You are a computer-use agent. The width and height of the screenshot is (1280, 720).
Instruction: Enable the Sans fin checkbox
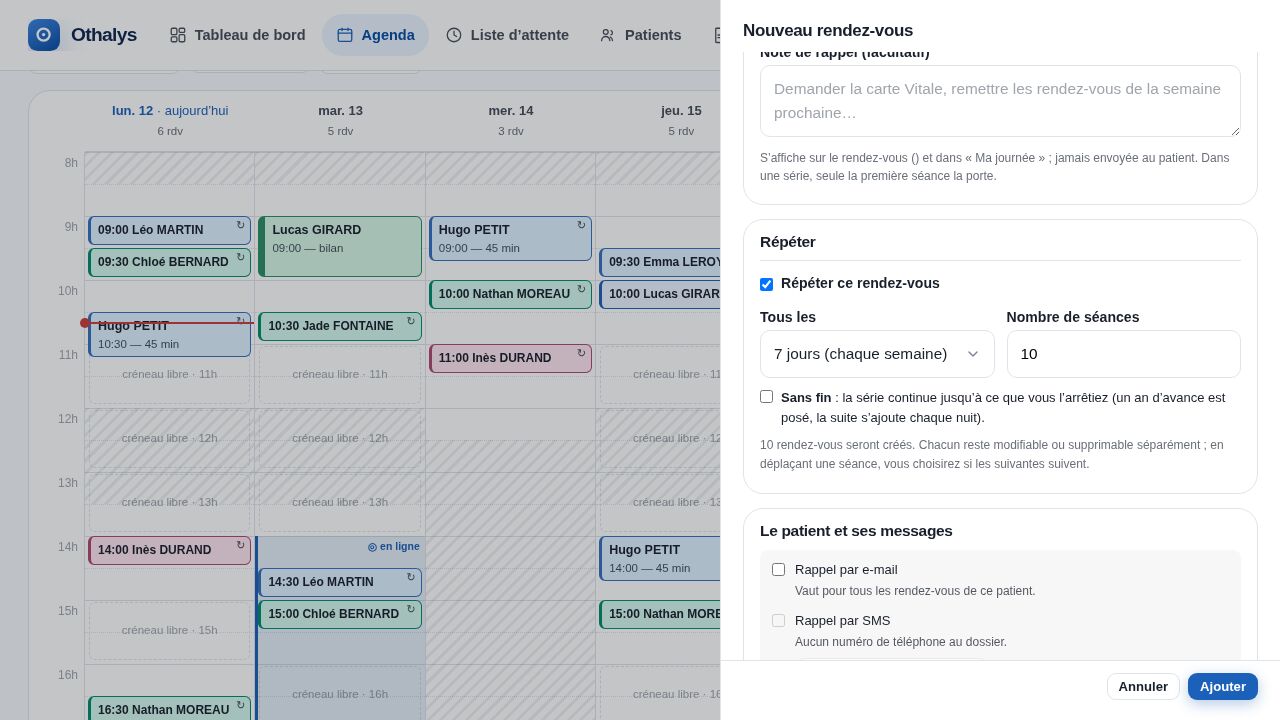pyautogui.click(x=766, y=397)
